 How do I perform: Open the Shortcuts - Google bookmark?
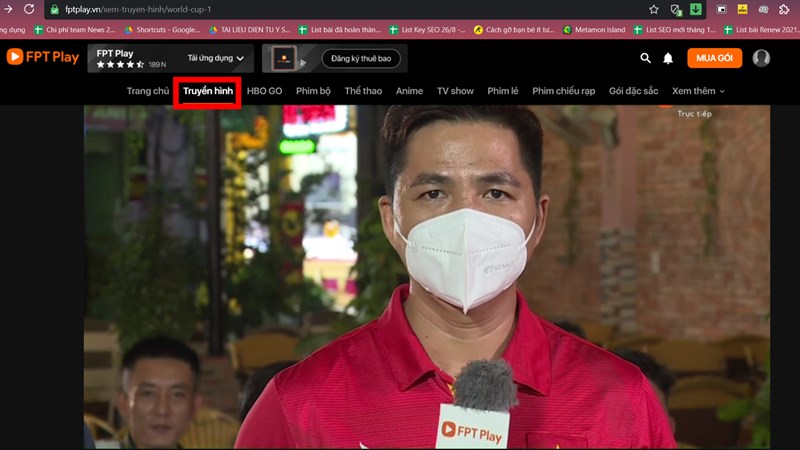[162, 30]
